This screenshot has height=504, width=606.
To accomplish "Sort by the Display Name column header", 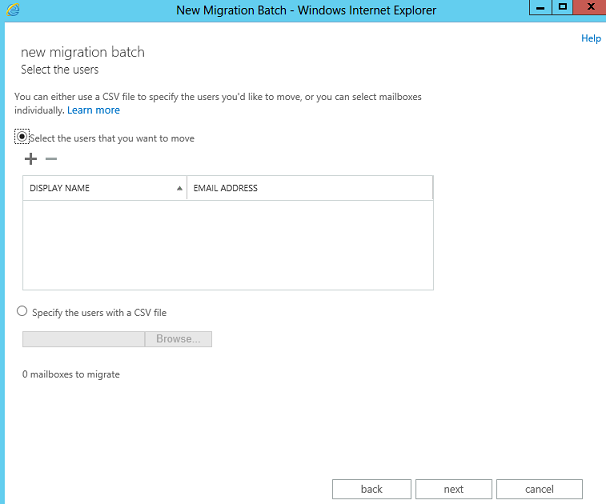I will tap(105, 188).
